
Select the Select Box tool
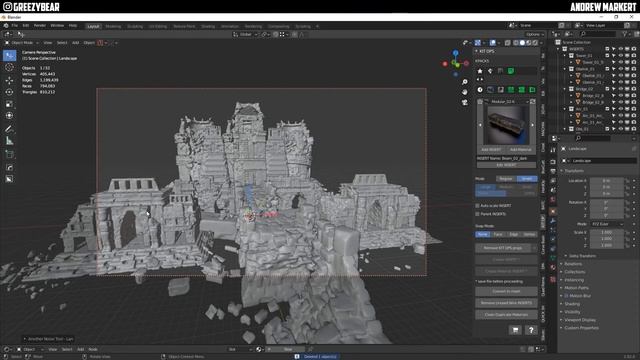point(9,56)
